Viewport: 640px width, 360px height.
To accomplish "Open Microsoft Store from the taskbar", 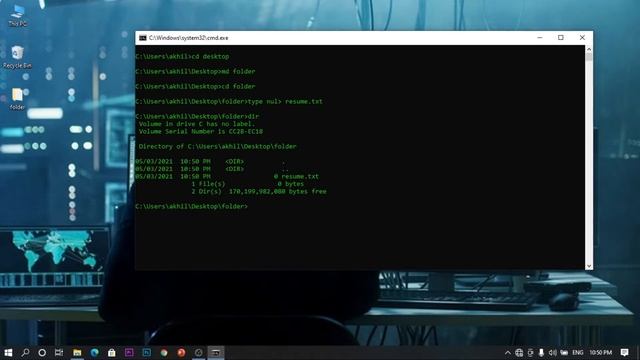I will [111, 352].
